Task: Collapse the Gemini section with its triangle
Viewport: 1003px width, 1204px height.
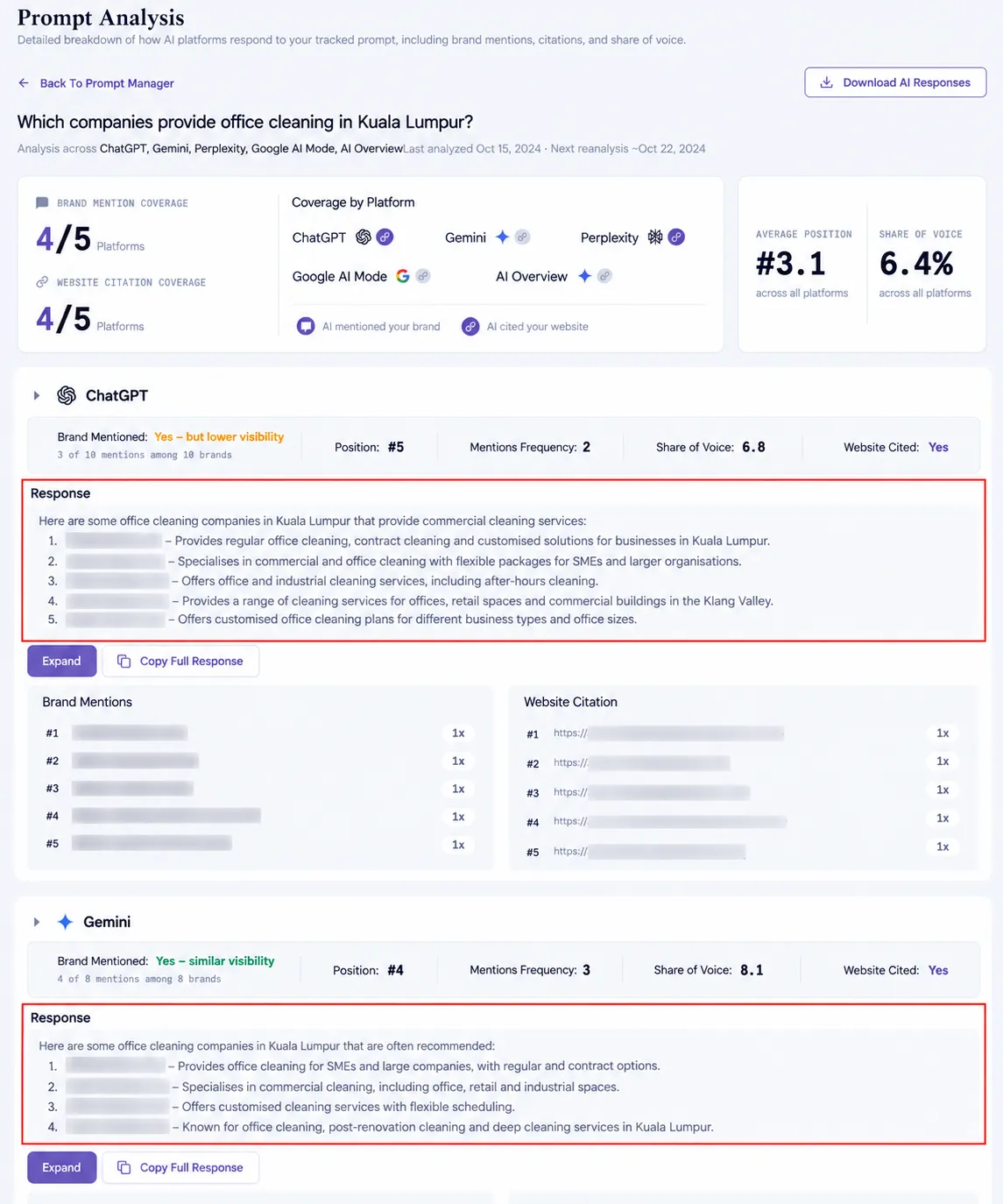Action: pos(37,922)
